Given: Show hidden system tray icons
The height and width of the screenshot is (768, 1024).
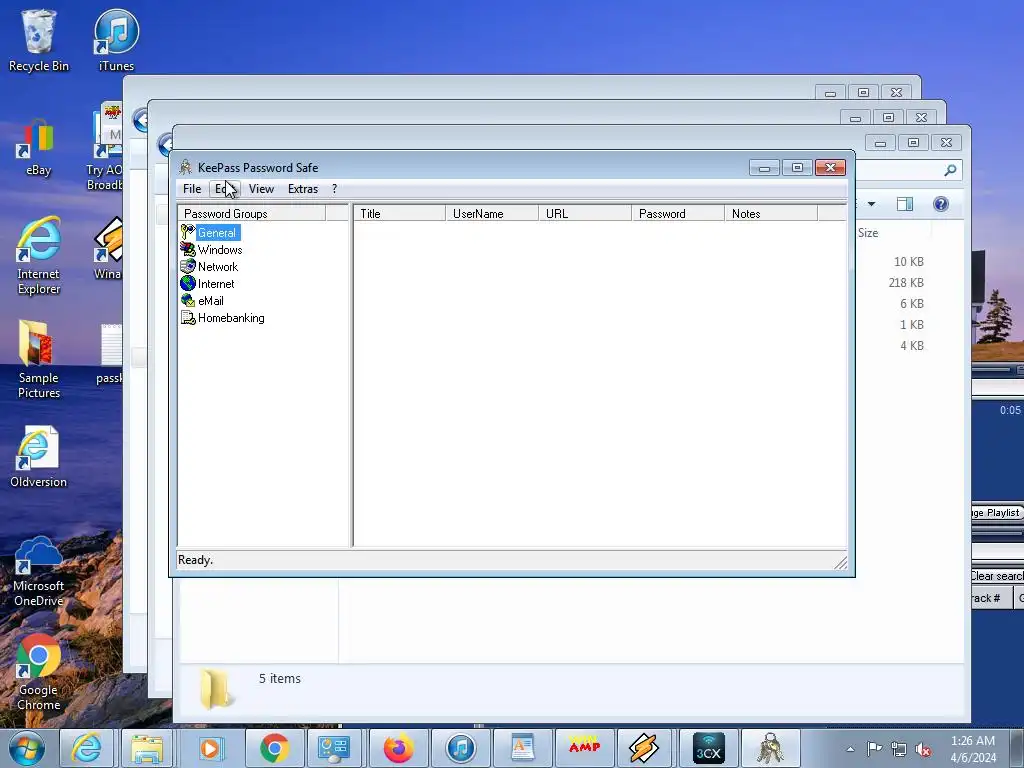Looking at the screenshot, I should (850, 749).
